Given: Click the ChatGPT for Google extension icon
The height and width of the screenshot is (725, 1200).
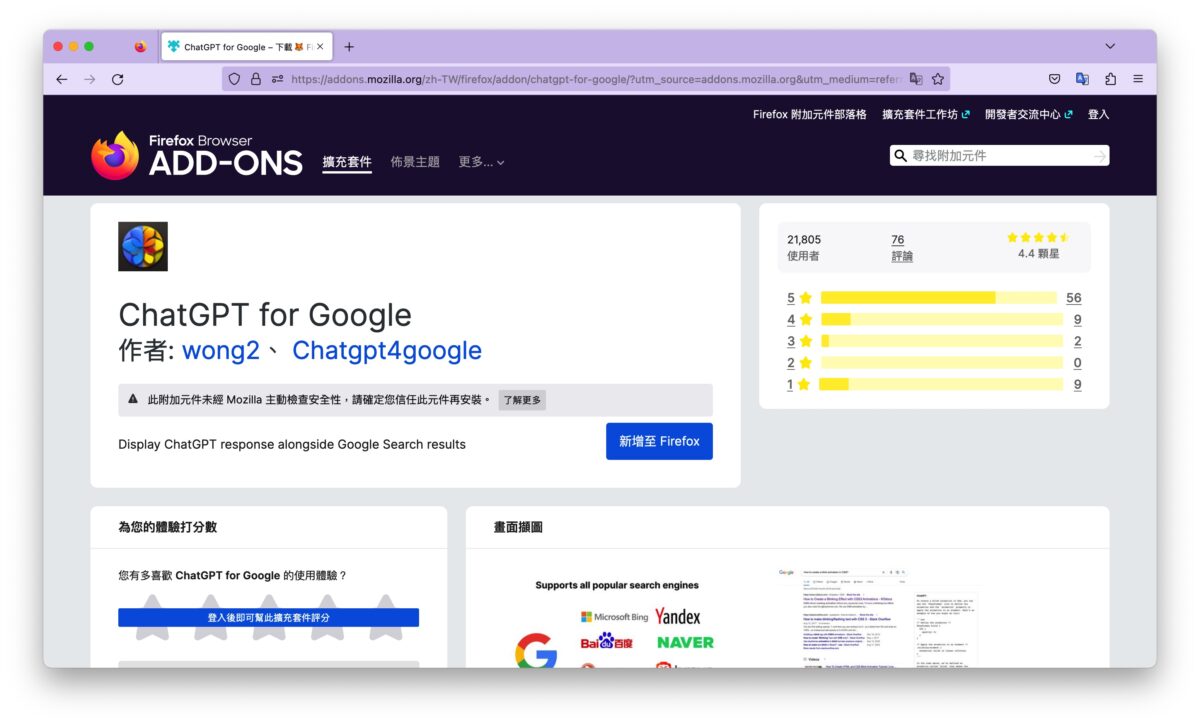Looking at the screenshot, I should point(143,247).
